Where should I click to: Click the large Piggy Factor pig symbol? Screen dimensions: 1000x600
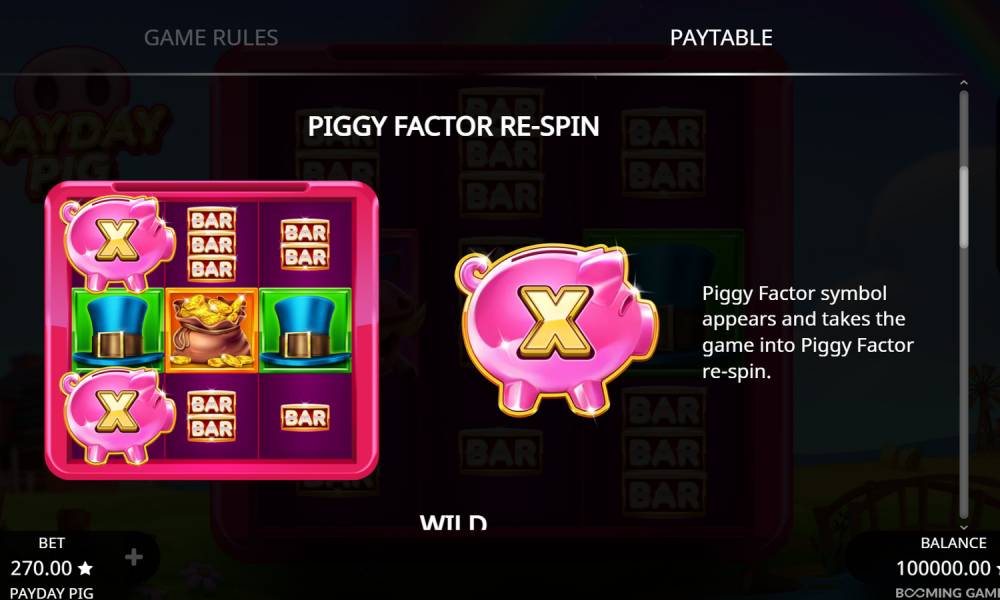(x=556, y=329)
